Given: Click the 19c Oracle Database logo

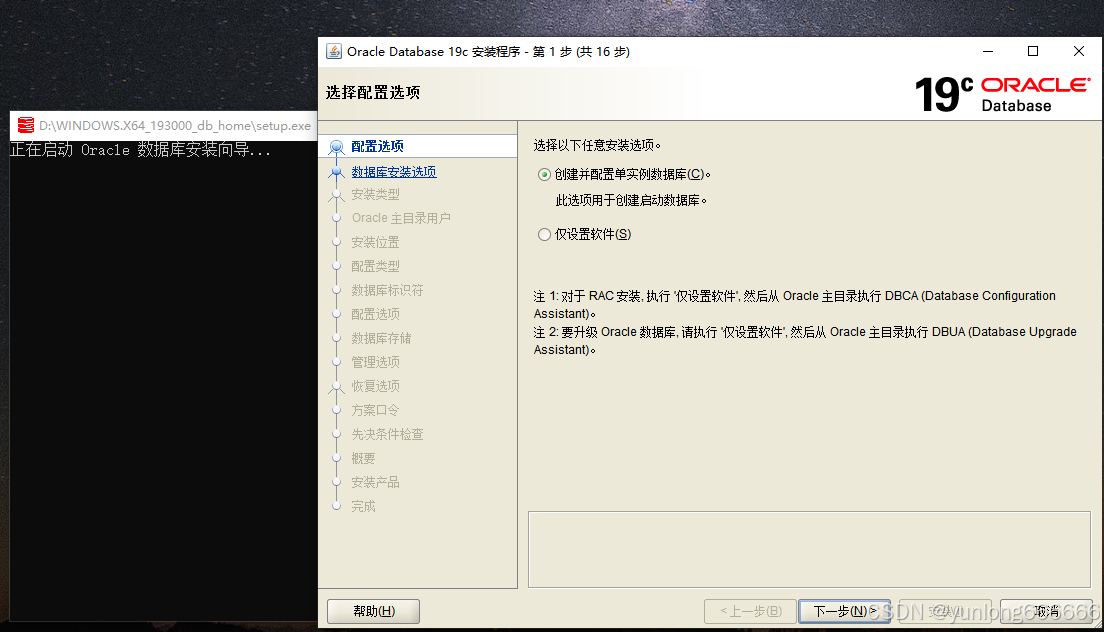Looking at the screenshot, I should point(1003,94).
